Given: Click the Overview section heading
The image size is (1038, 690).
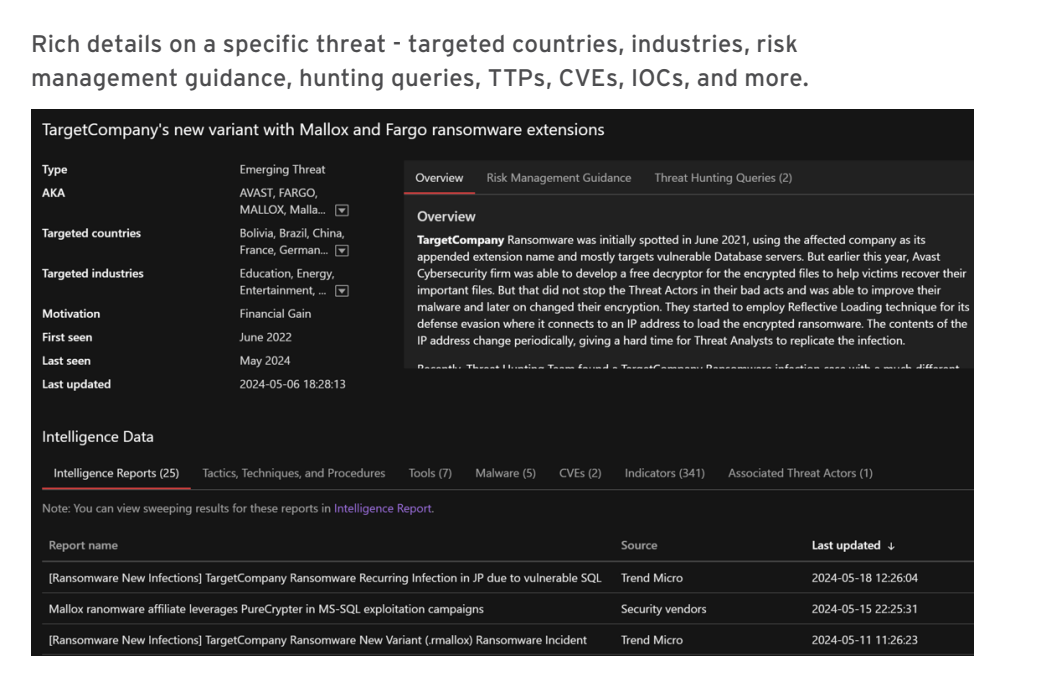Looking at the screenshot, I should click(446, 217).
